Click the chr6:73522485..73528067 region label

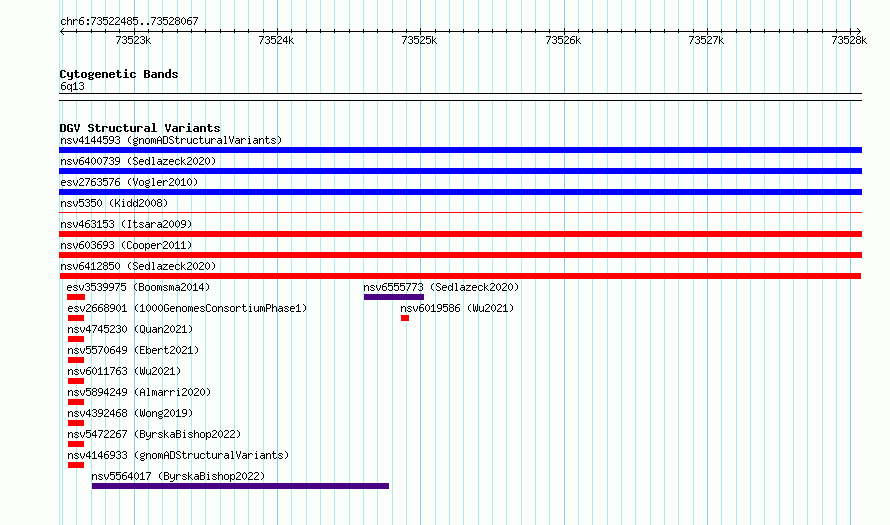point(129,22)
